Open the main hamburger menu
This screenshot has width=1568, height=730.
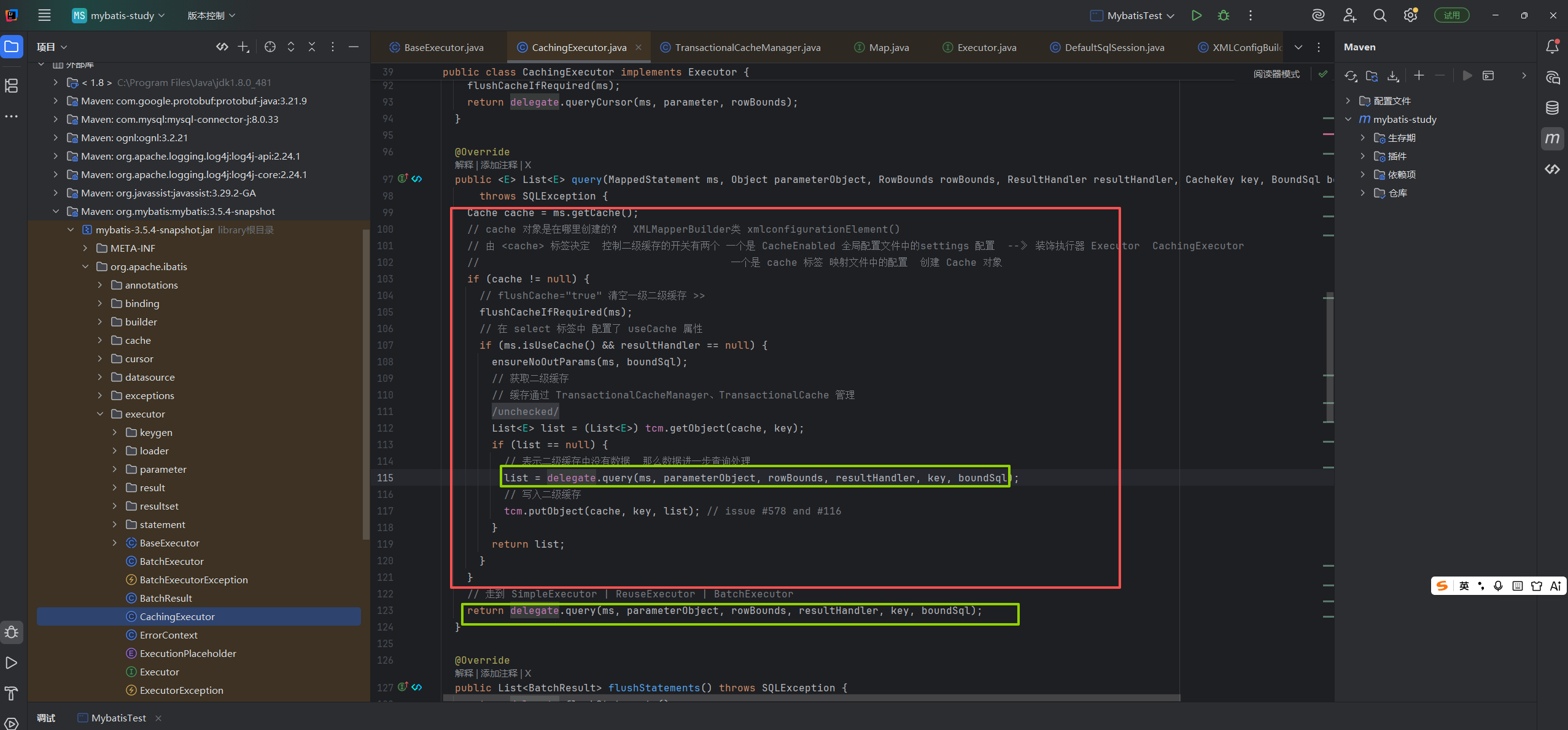point(44,15)
